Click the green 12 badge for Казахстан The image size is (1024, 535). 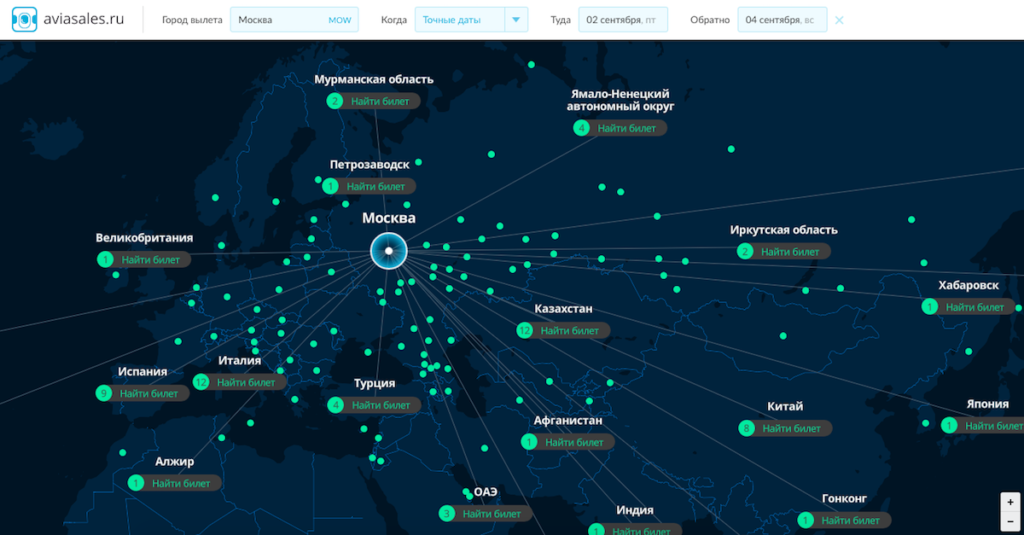tap(525, 330)
